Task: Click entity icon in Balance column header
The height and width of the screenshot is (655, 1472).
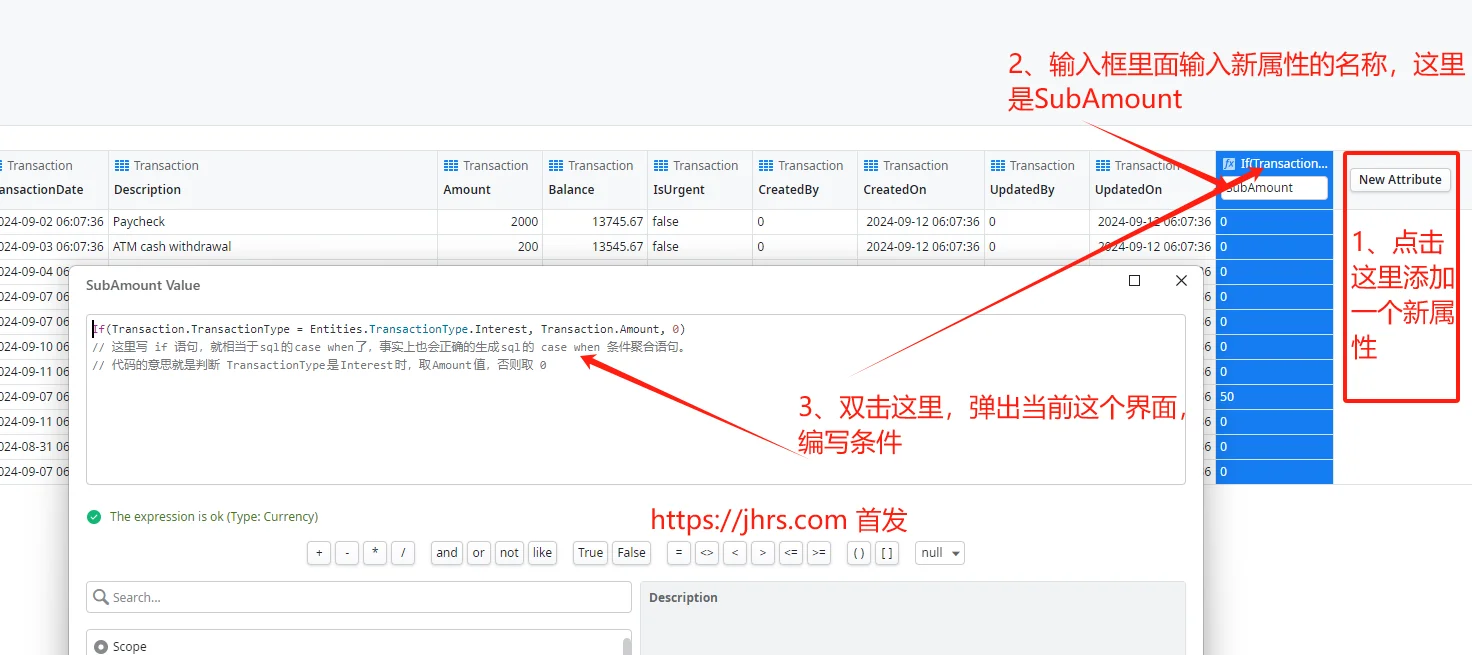Action: pyautogui.click(x=556, y=165)
